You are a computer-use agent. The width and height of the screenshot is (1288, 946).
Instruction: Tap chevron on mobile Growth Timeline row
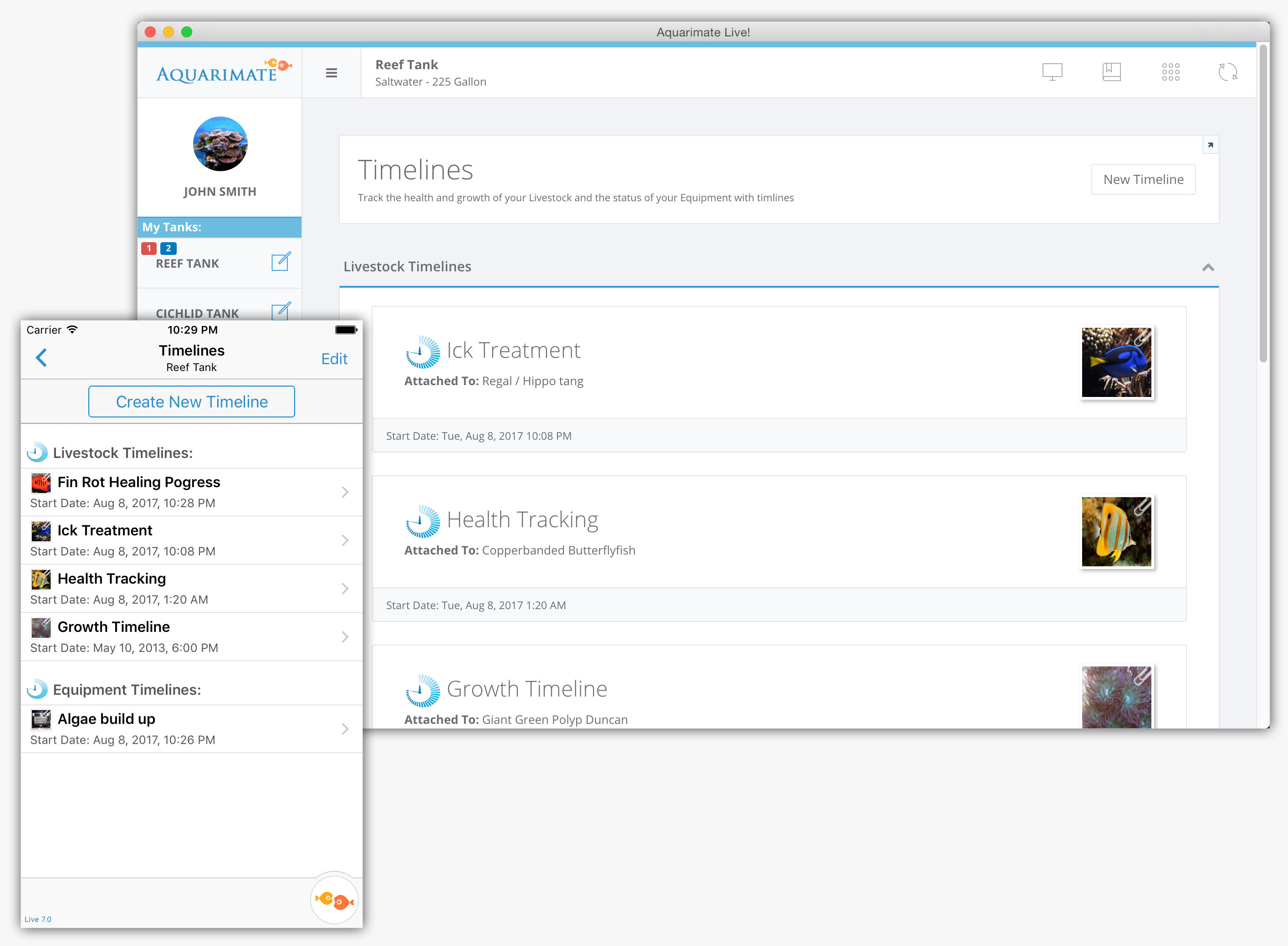click(345, 636)
